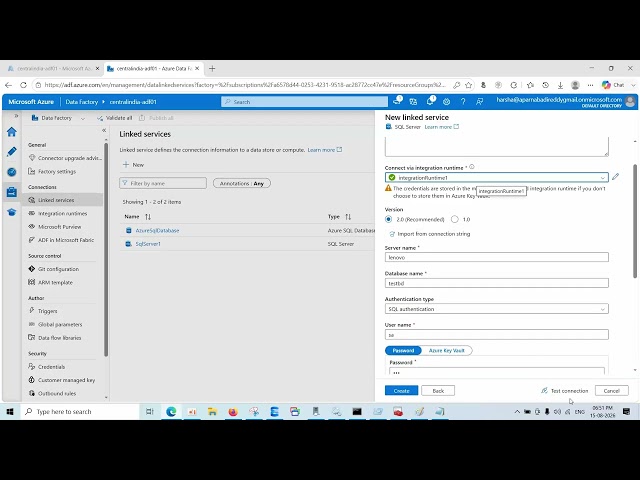Switch to Azure Key Vault toggle
This screenshot has height=480, width=640.
(447, 351)
